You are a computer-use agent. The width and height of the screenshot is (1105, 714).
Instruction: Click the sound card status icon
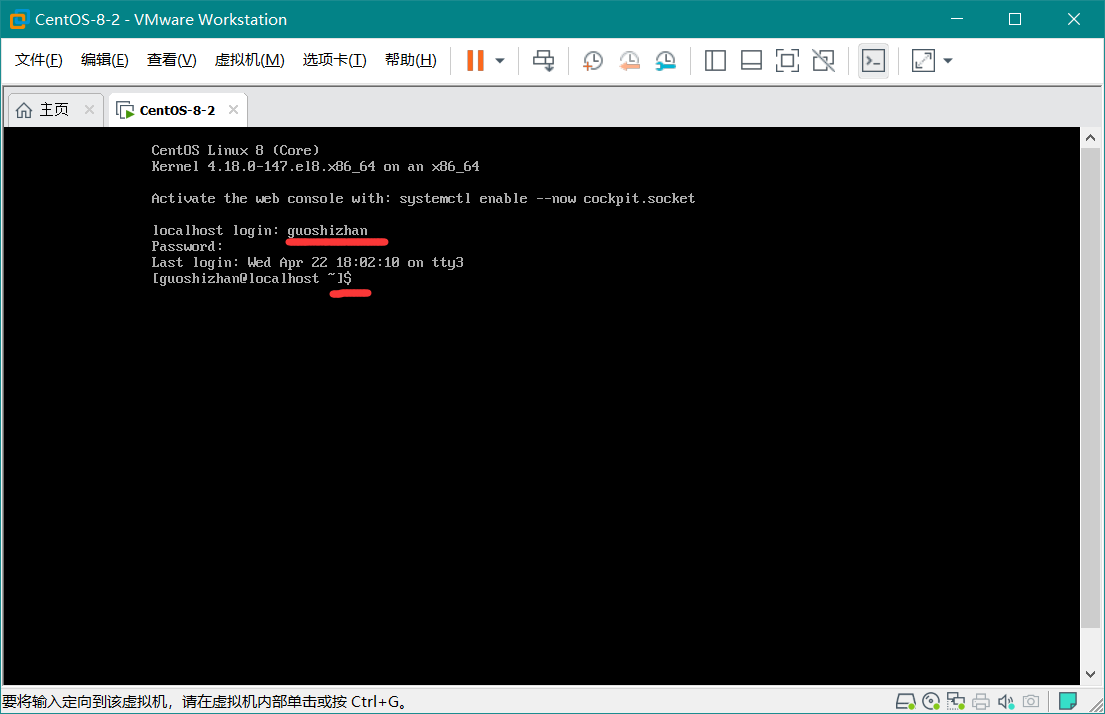click(1006, 701)
